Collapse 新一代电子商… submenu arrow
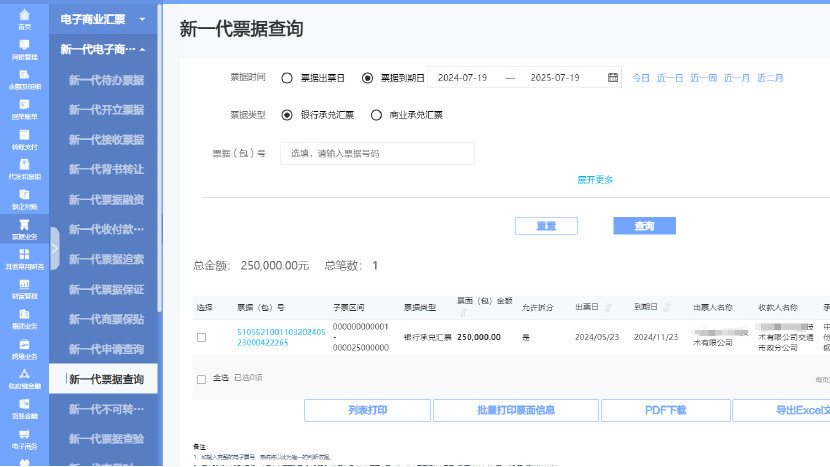 click(x=142, y=49)
